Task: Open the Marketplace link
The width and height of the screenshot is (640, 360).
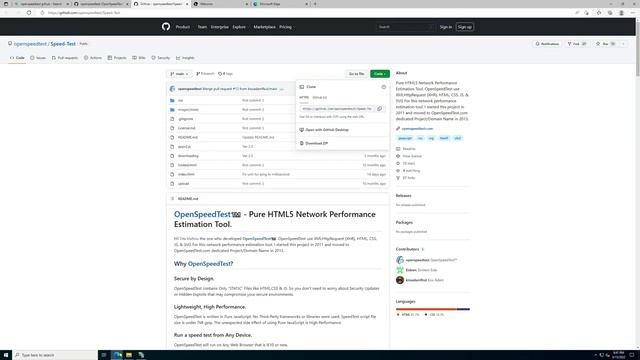Action: click(x=264, y=27)
